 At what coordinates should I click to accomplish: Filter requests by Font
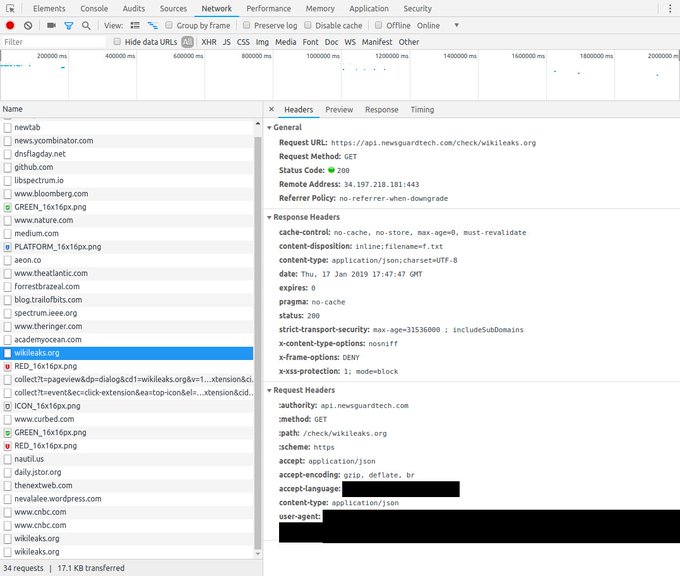[x=310, y=42]
